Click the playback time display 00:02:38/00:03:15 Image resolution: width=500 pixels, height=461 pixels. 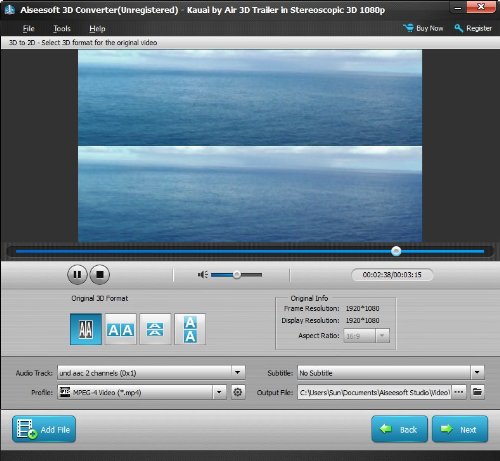(x=392, y=275)
